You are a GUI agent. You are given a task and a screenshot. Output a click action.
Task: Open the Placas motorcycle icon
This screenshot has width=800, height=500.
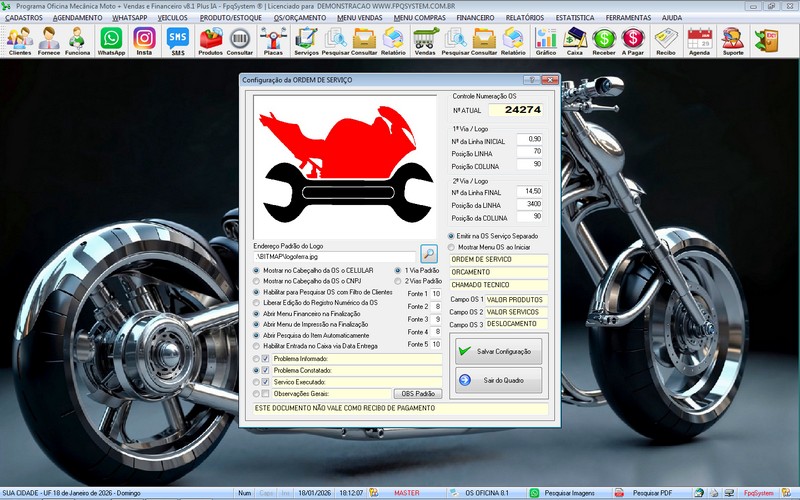click(x=273, y=40)
